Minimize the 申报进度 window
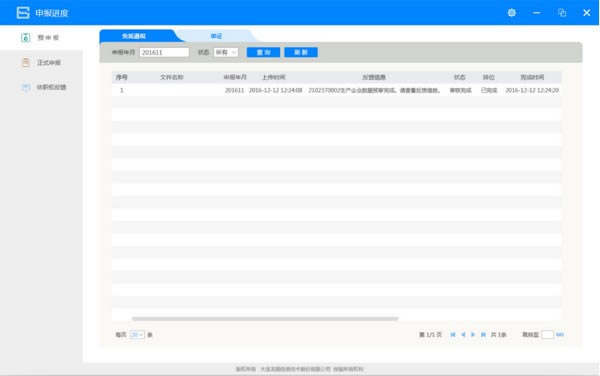The image size is (600, 376). coord(536,13)
